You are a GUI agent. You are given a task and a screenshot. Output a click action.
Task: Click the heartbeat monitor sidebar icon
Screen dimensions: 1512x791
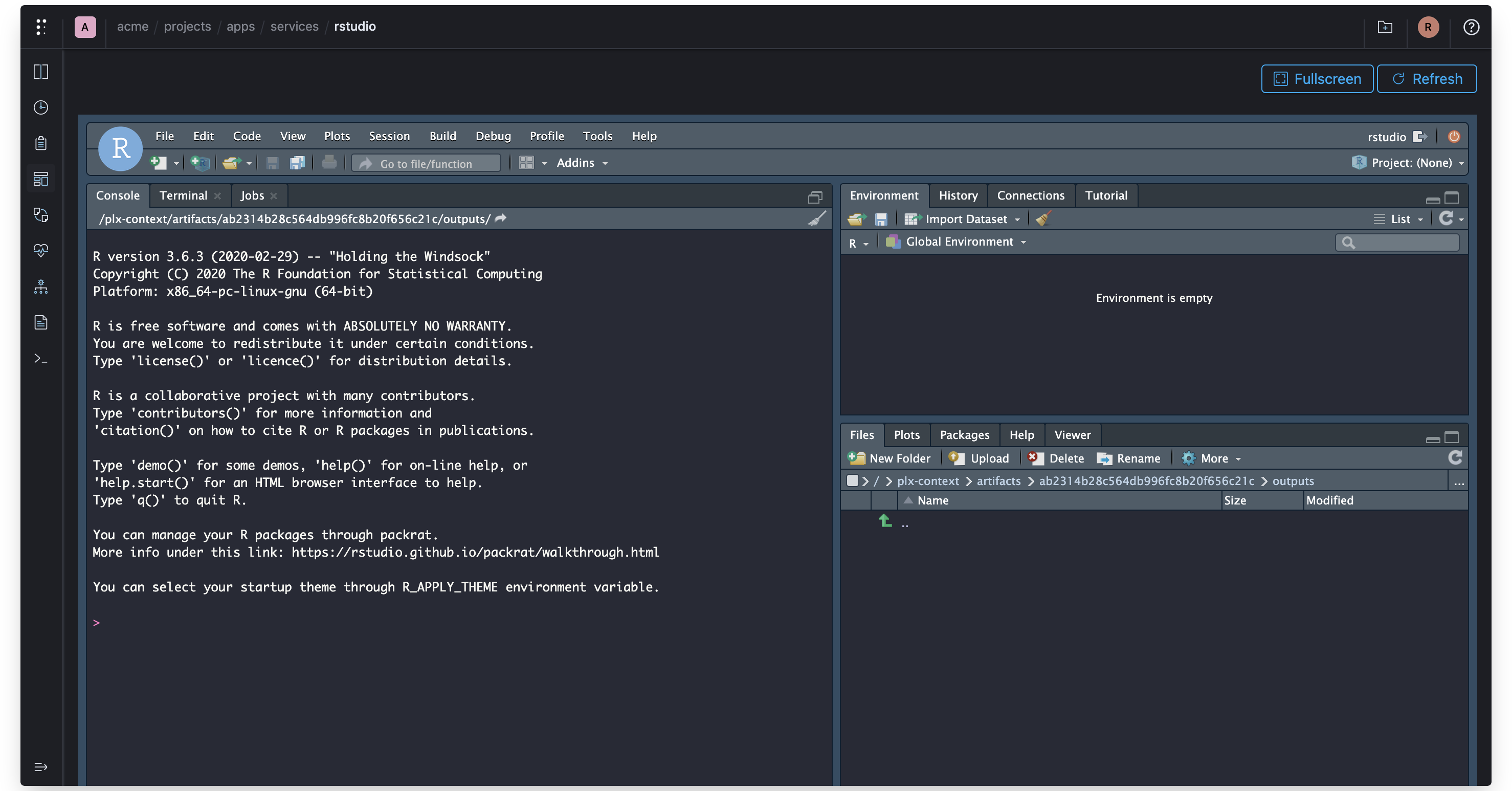click(40, 251)
